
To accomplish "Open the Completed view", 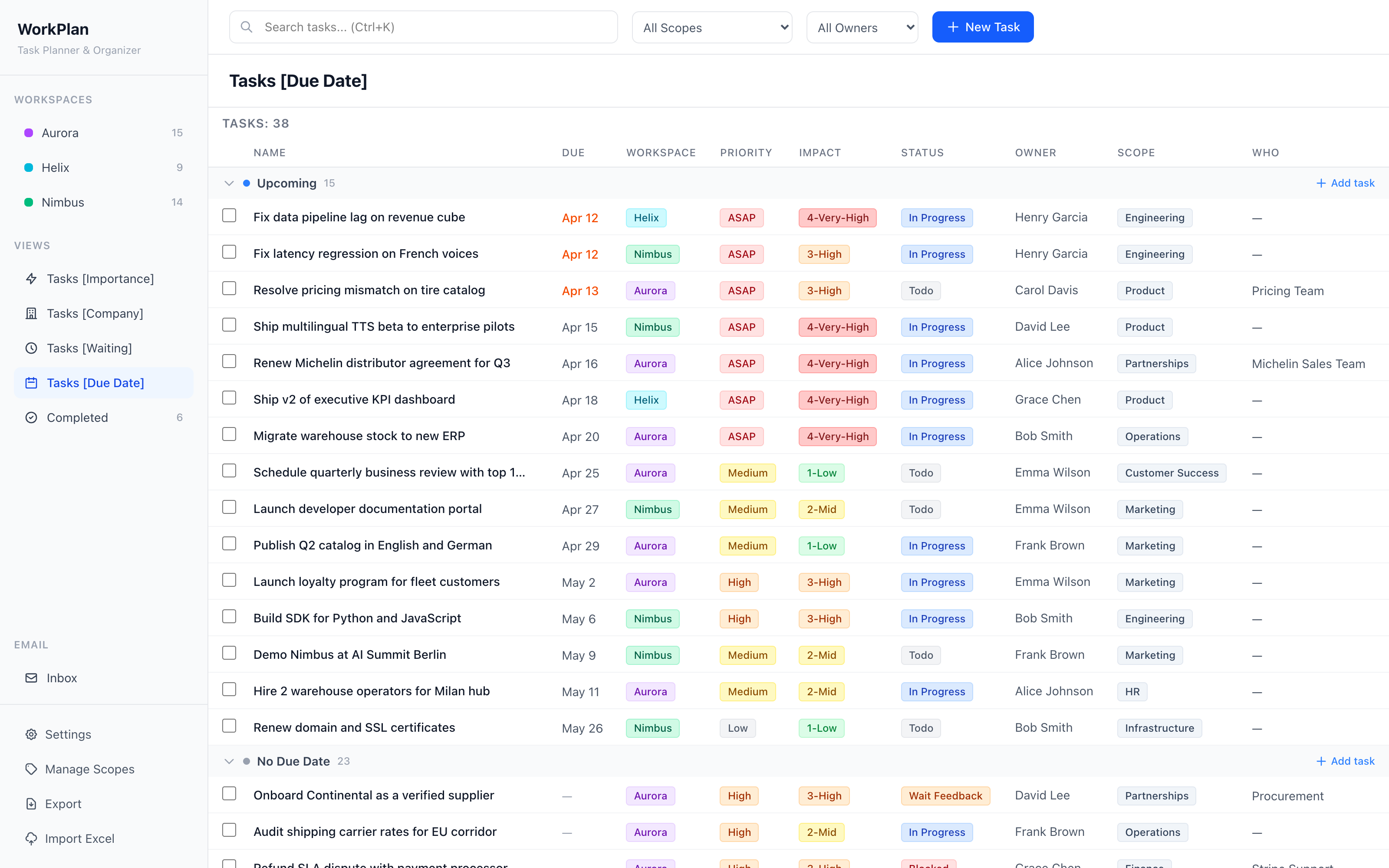I will [x=103, y=418].
